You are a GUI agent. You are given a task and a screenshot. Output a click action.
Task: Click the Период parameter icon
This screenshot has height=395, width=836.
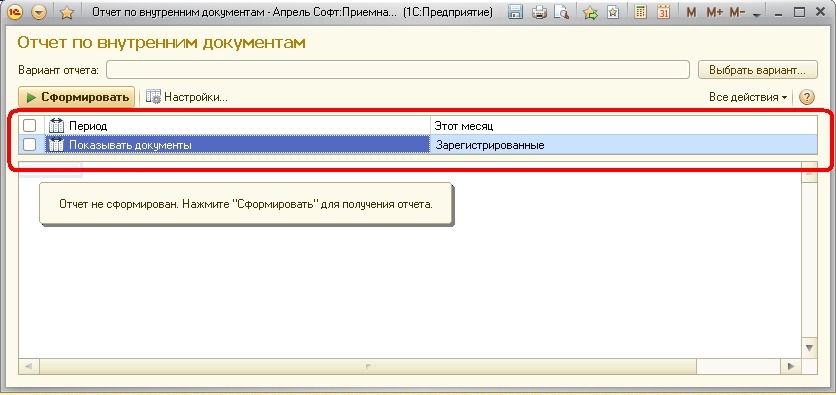coord(56,126)
